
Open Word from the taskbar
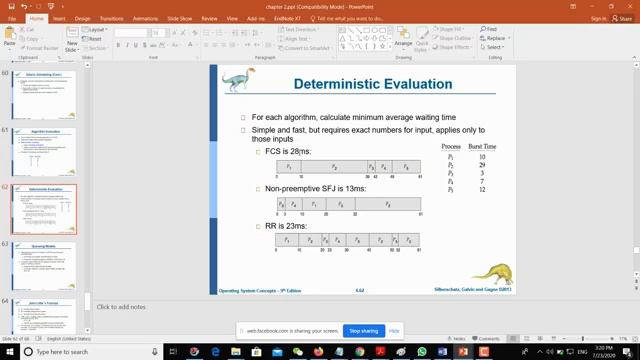442,351
